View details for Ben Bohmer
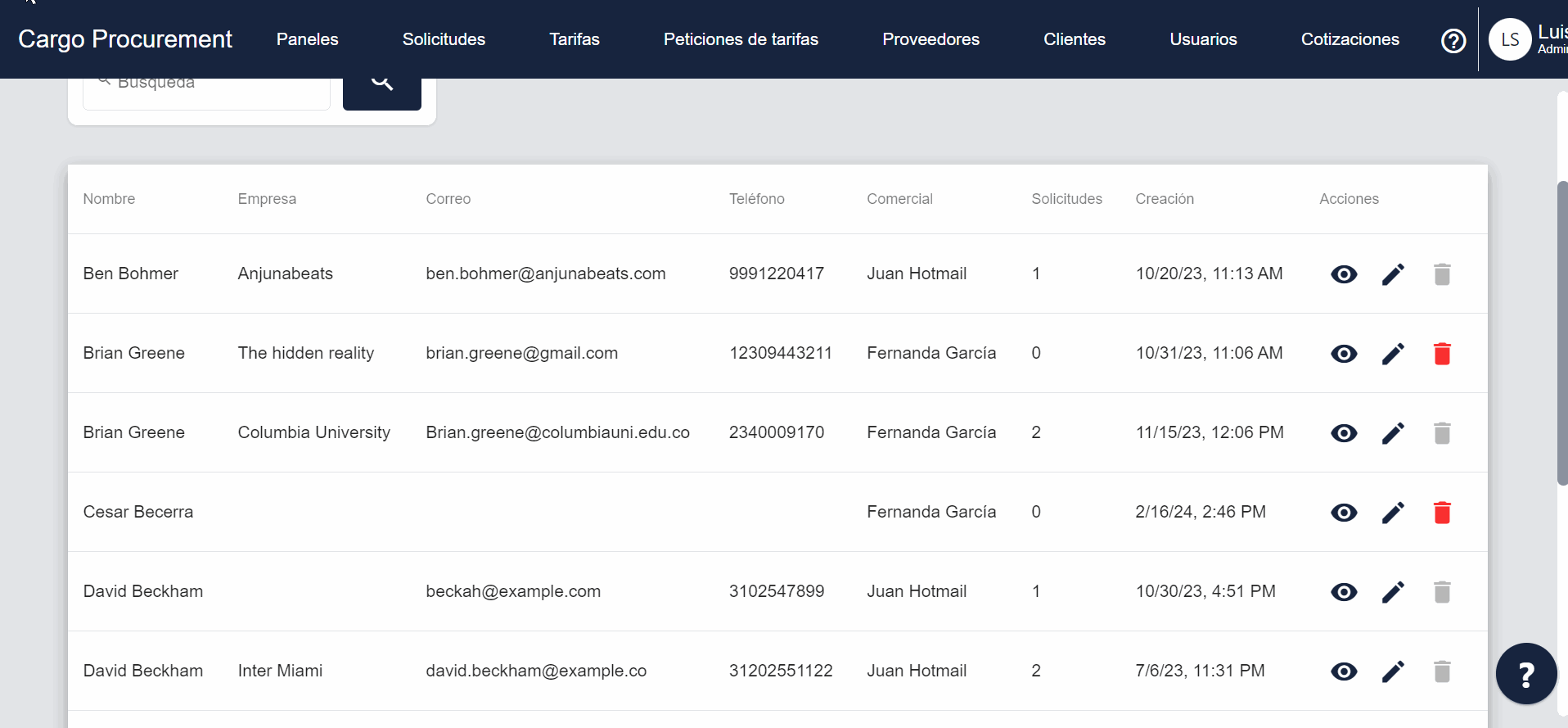 pos(1344,274)
